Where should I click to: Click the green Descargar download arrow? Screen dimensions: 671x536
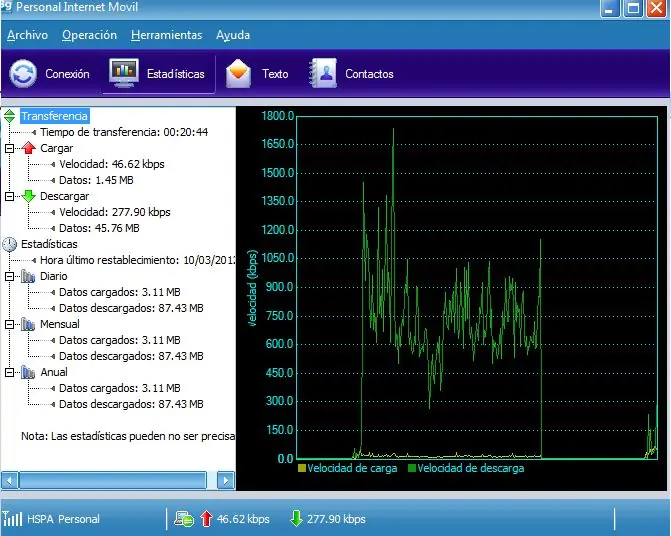[29, 196]
